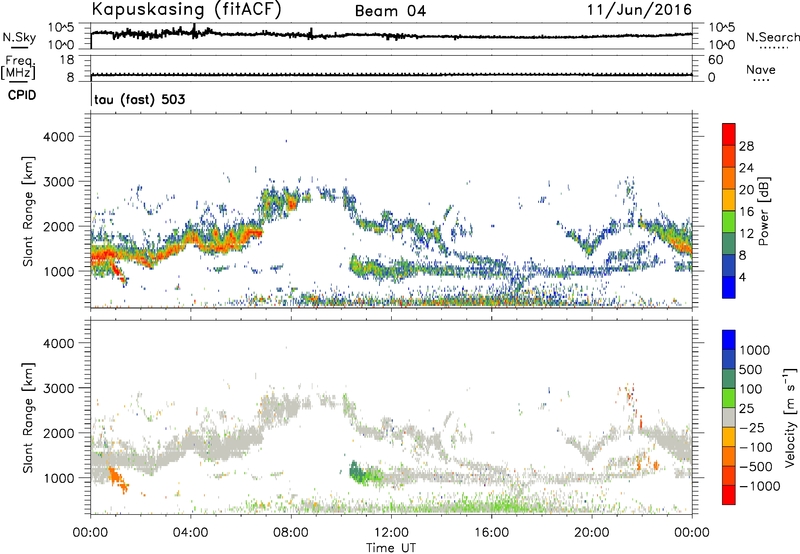Pick the red bottom segment of Velocity colorbar

(x=729, y=495)
